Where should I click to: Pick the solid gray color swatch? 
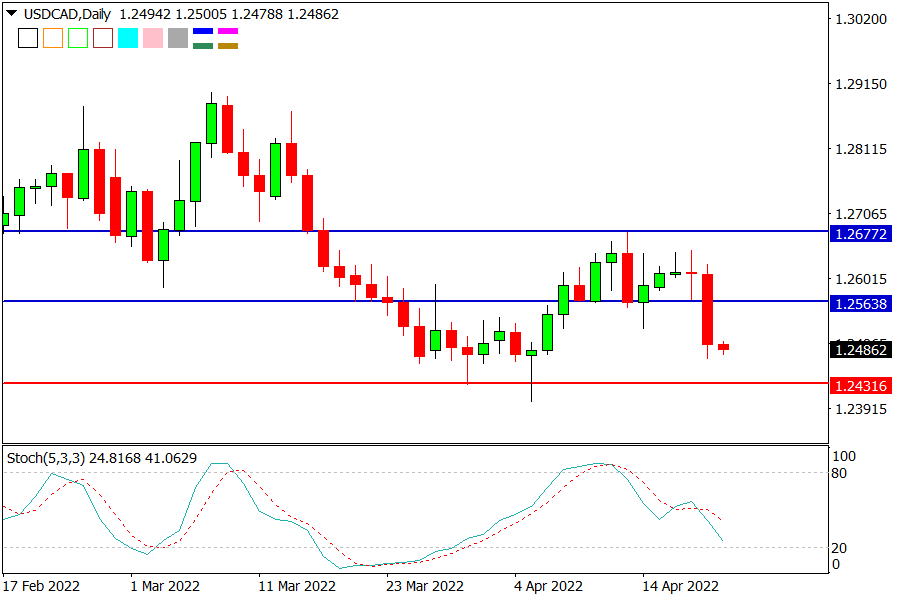point(178,38)
